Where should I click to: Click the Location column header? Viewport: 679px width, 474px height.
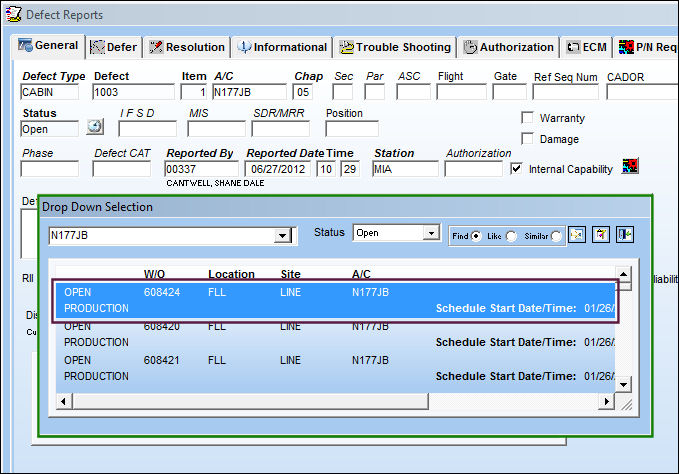[x=231, y=274]
